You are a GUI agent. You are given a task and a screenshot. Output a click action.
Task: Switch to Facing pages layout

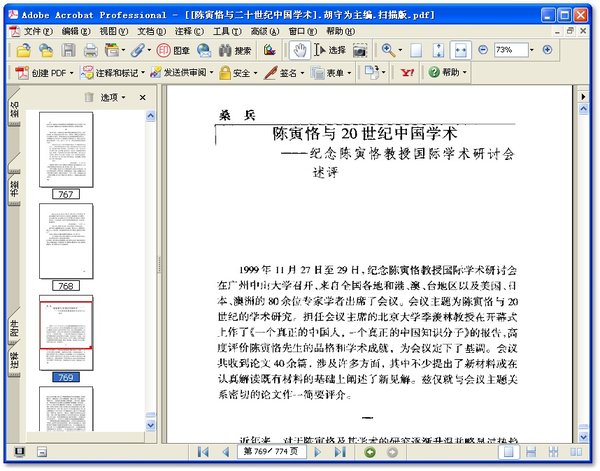point(576,453)
